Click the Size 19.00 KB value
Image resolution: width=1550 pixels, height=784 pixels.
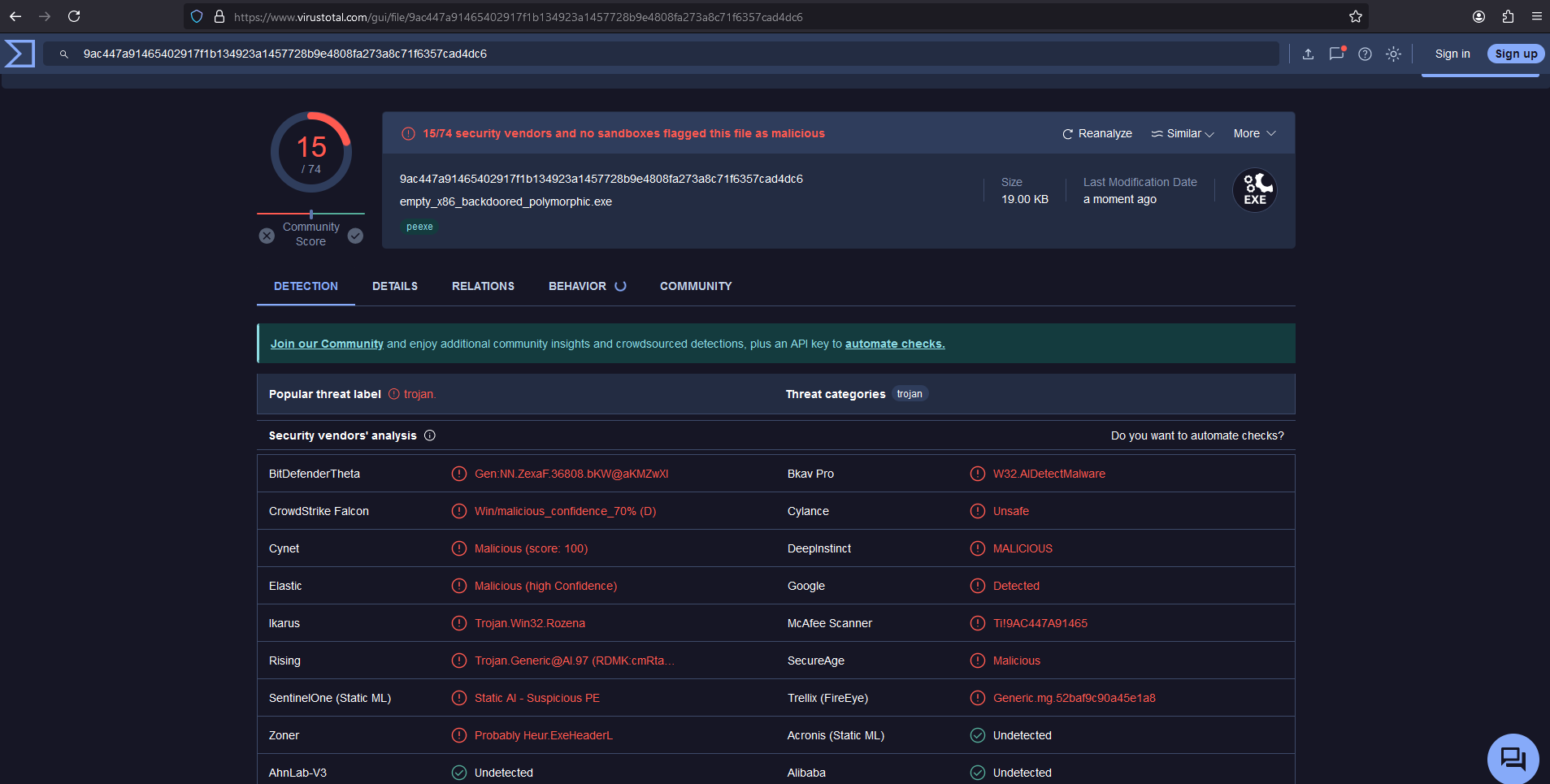[1025, 199]
